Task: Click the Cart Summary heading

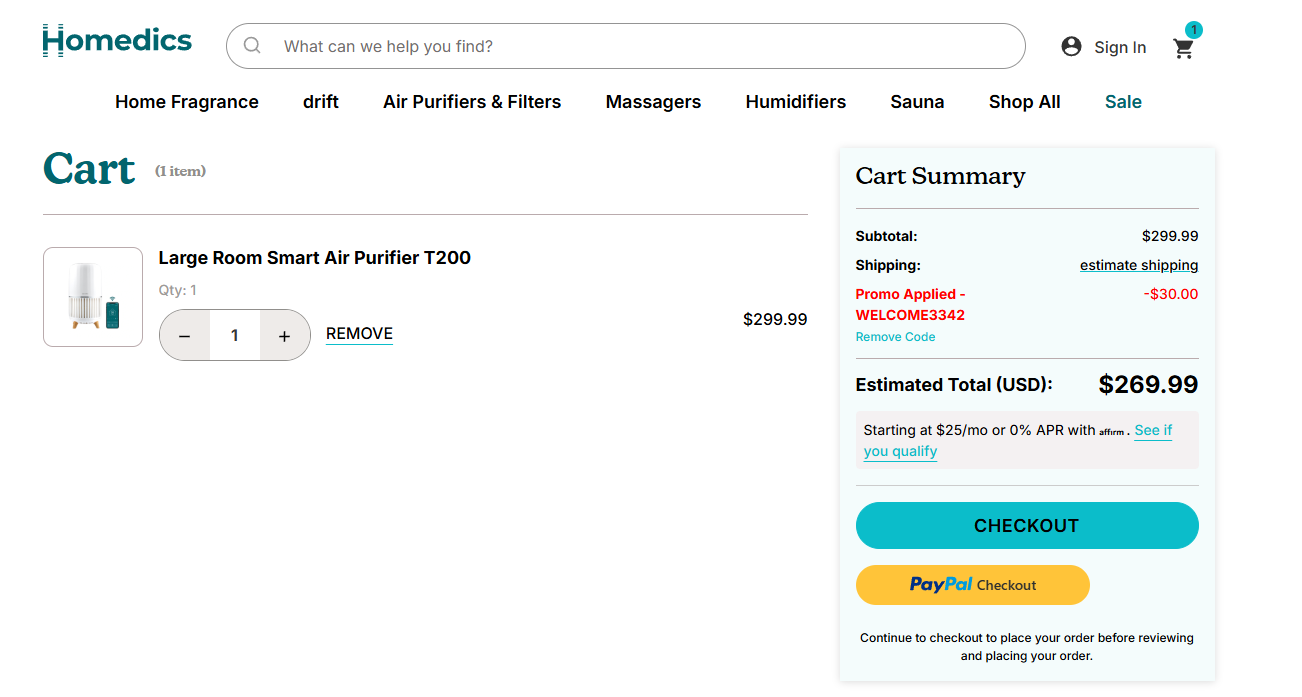Action: point(940,176)
